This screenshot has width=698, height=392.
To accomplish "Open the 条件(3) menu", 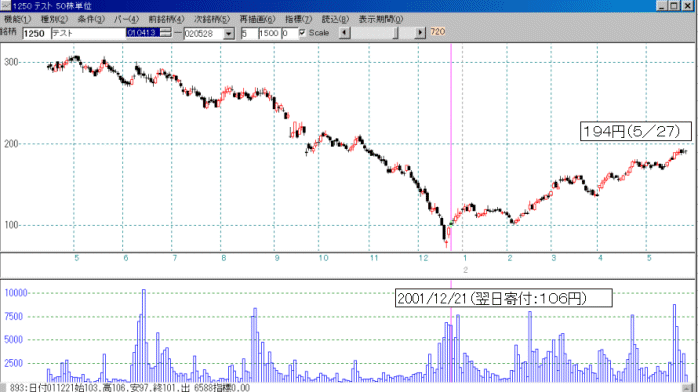I will [x=91, y=20].
